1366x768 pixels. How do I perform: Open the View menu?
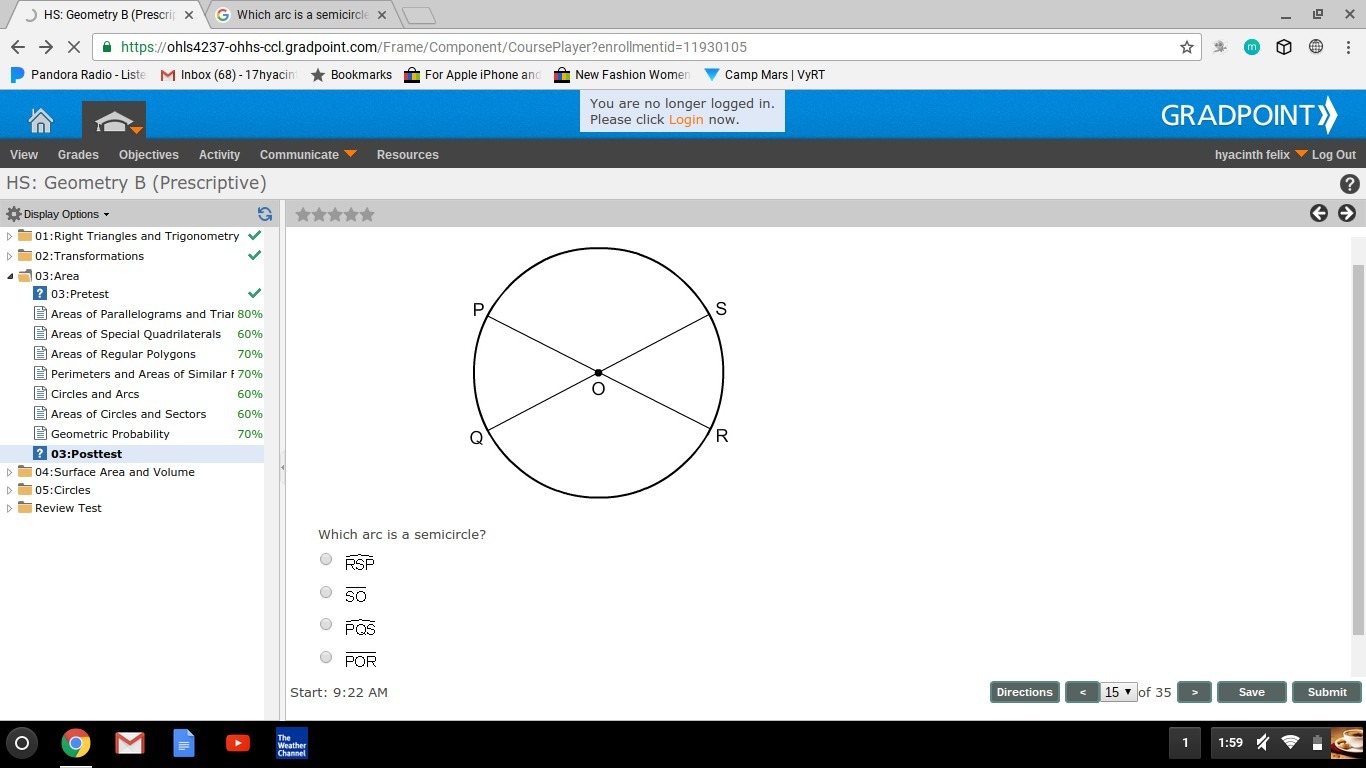pyautogui.click(x=24, y=154)
